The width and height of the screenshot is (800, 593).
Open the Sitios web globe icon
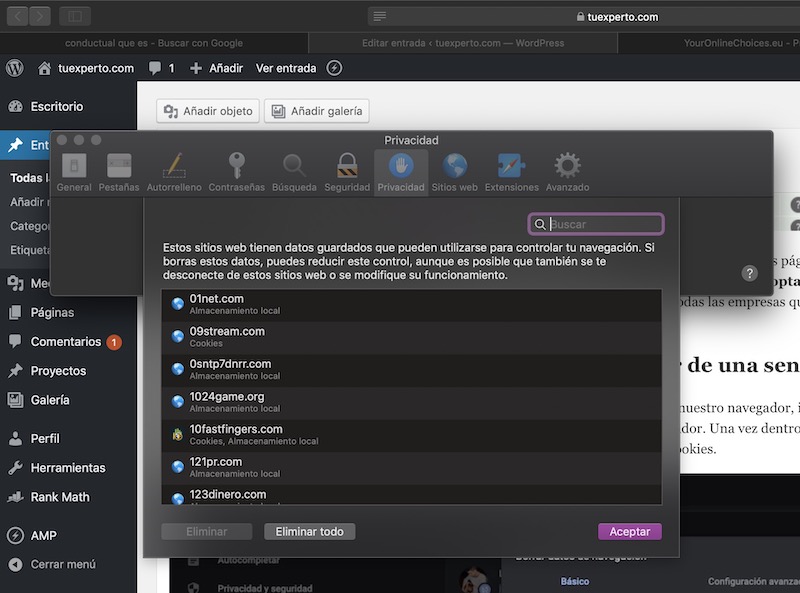[454, 171]
